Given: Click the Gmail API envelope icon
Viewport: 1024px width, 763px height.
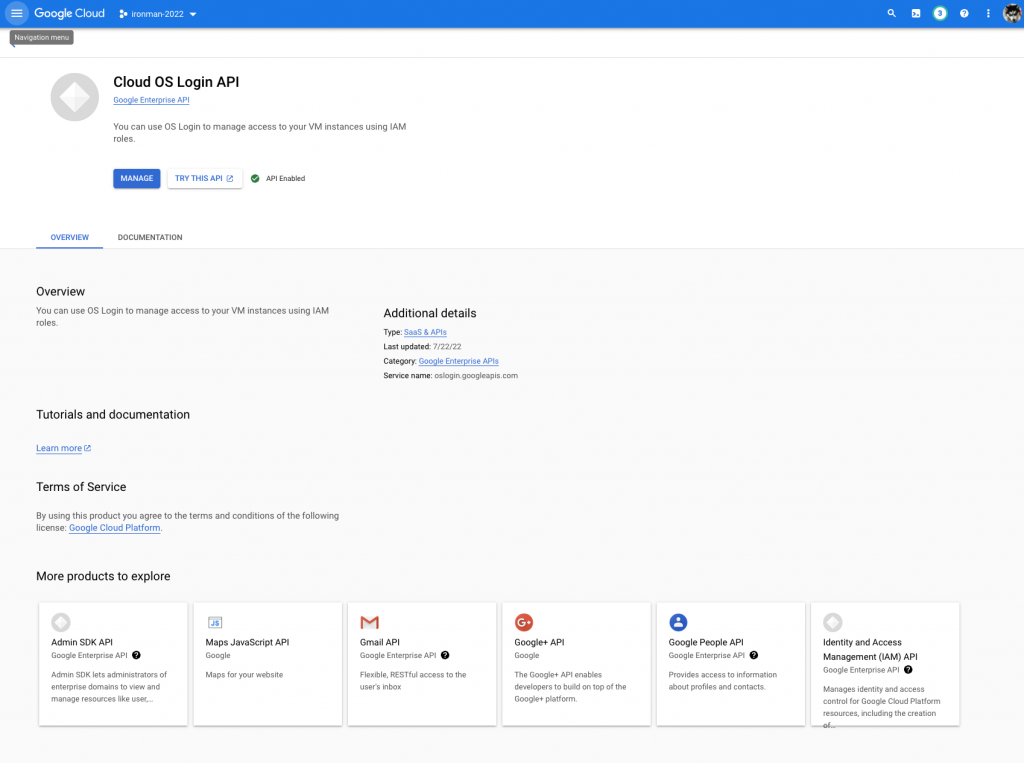Looking at the screenshot, I should point(370,623).
